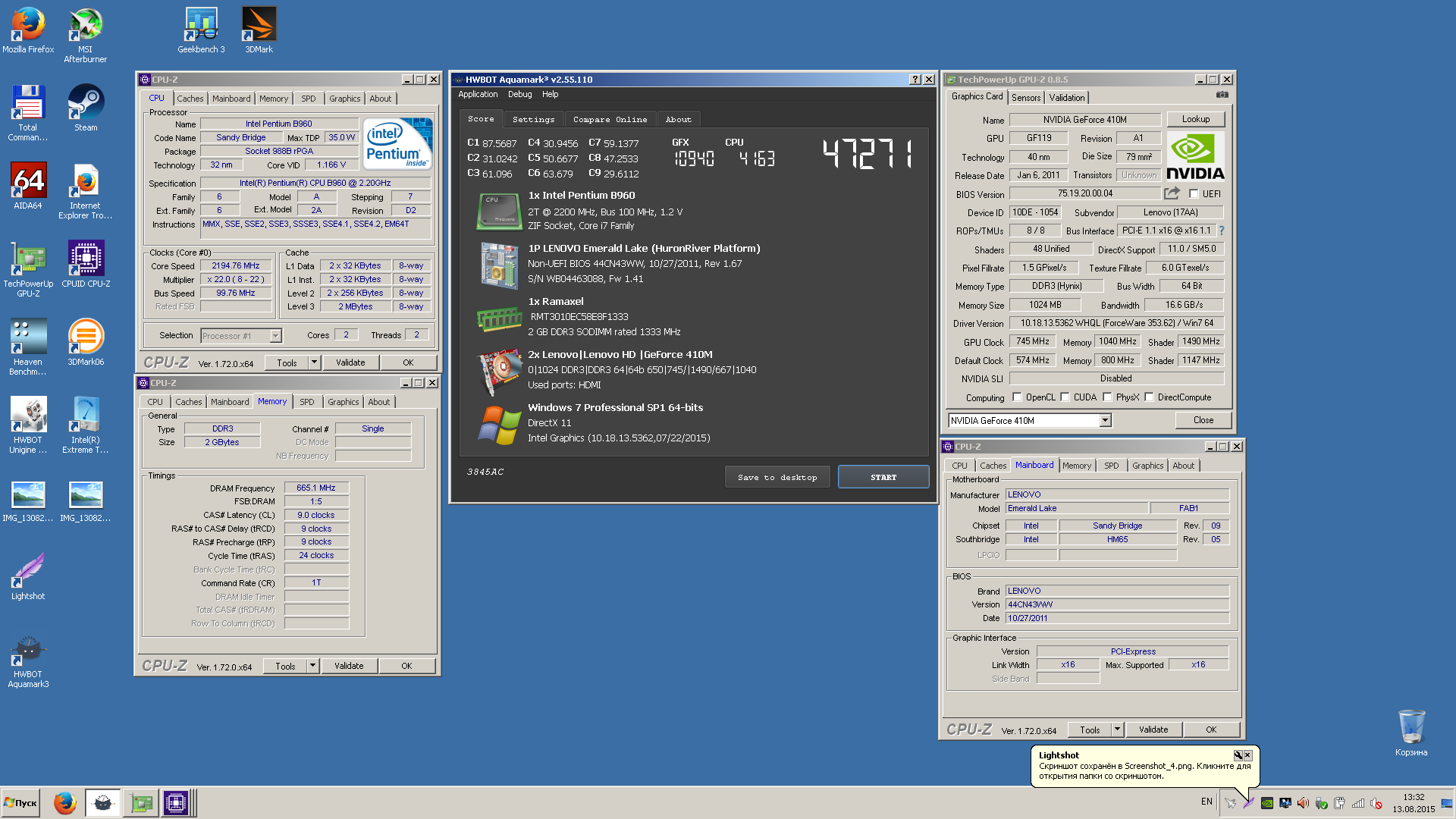
Task: Click START benchmark button
Action: [883, 477]
